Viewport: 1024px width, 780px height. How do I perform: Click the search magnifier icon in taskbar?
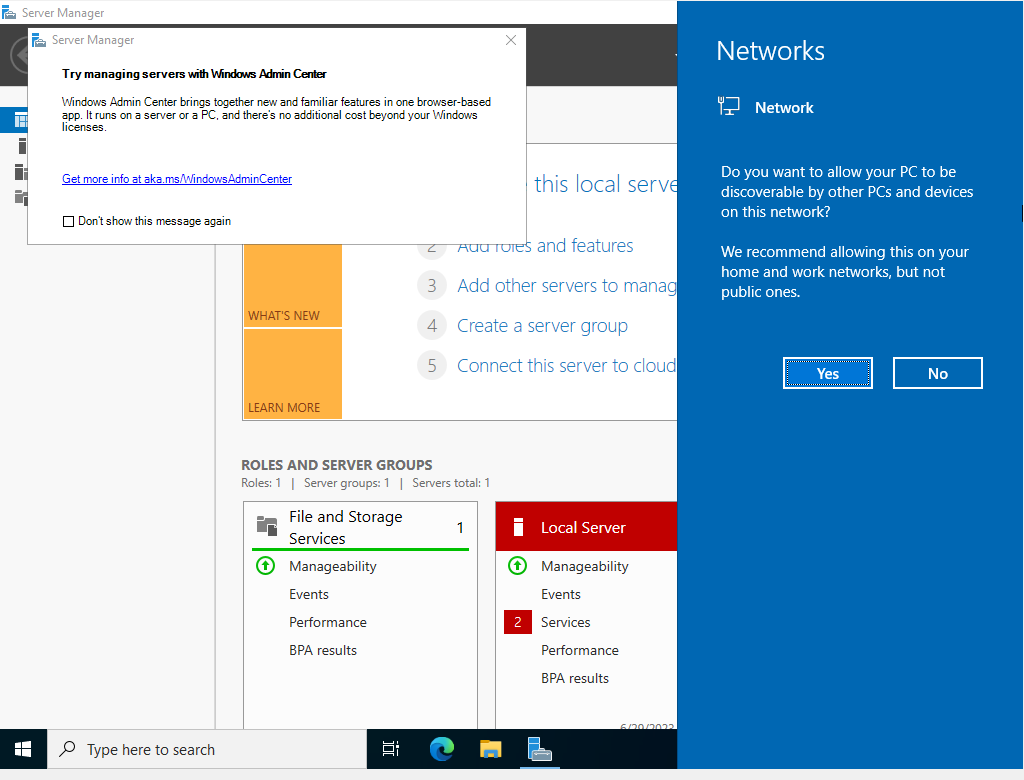(67, 749)
